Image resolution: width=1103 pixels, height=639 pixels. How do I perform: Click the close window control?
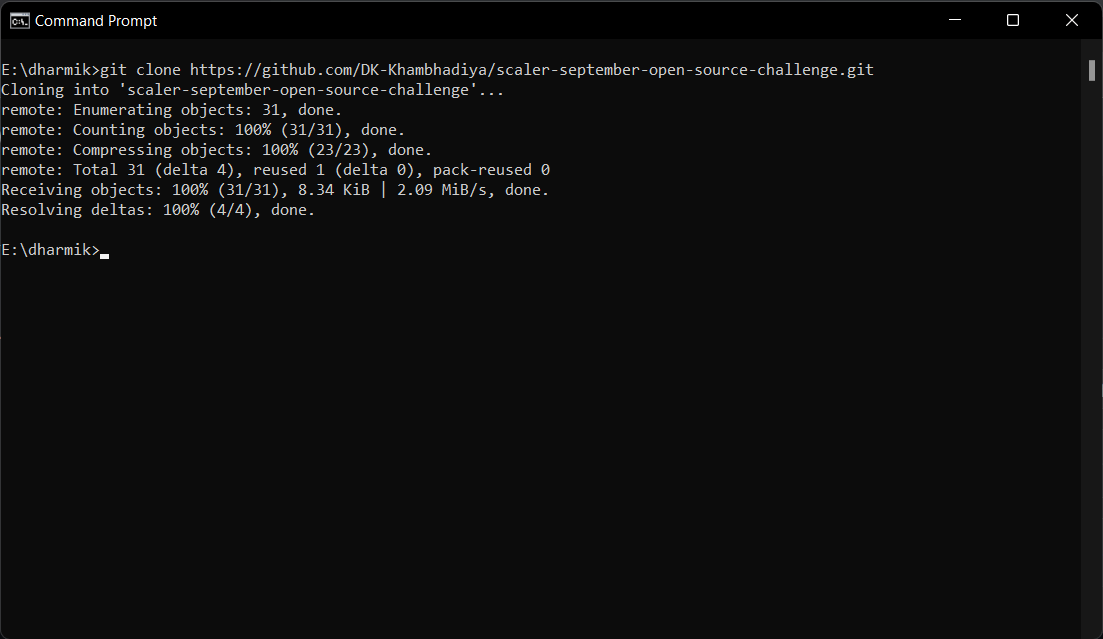tap(1072, 19)
